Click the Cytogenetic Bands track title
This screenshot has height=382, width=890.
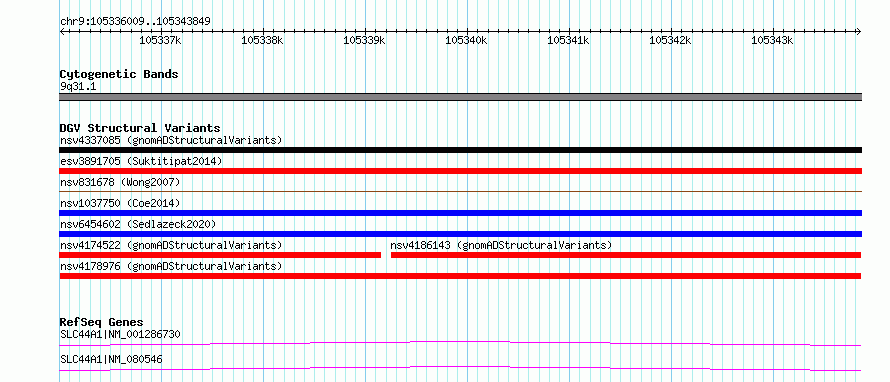point(119,74)
